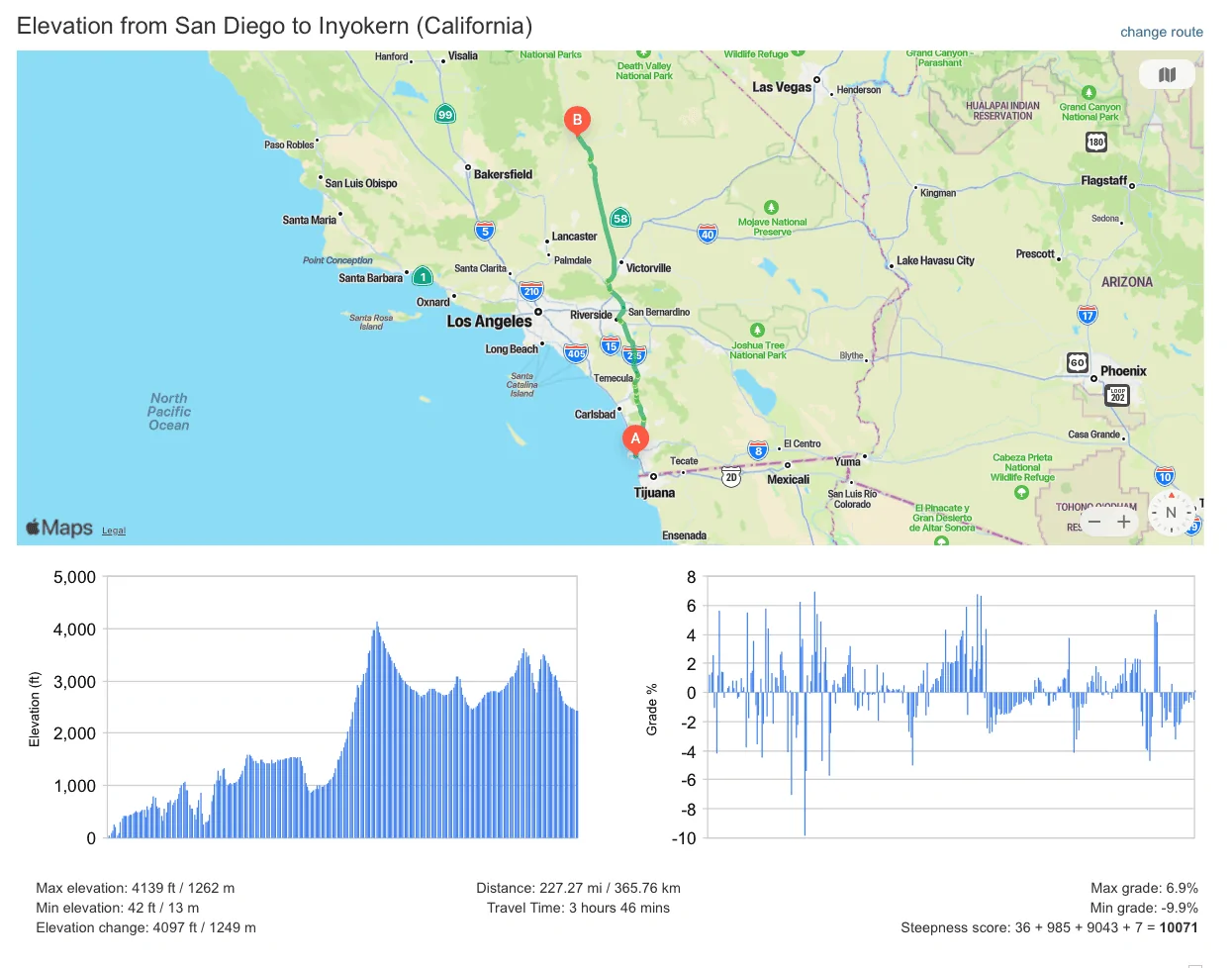Click the Travel Time 3 hours 46 mins
The width and height of the screenshot is (1232, 968).
[x=578, y=908]
